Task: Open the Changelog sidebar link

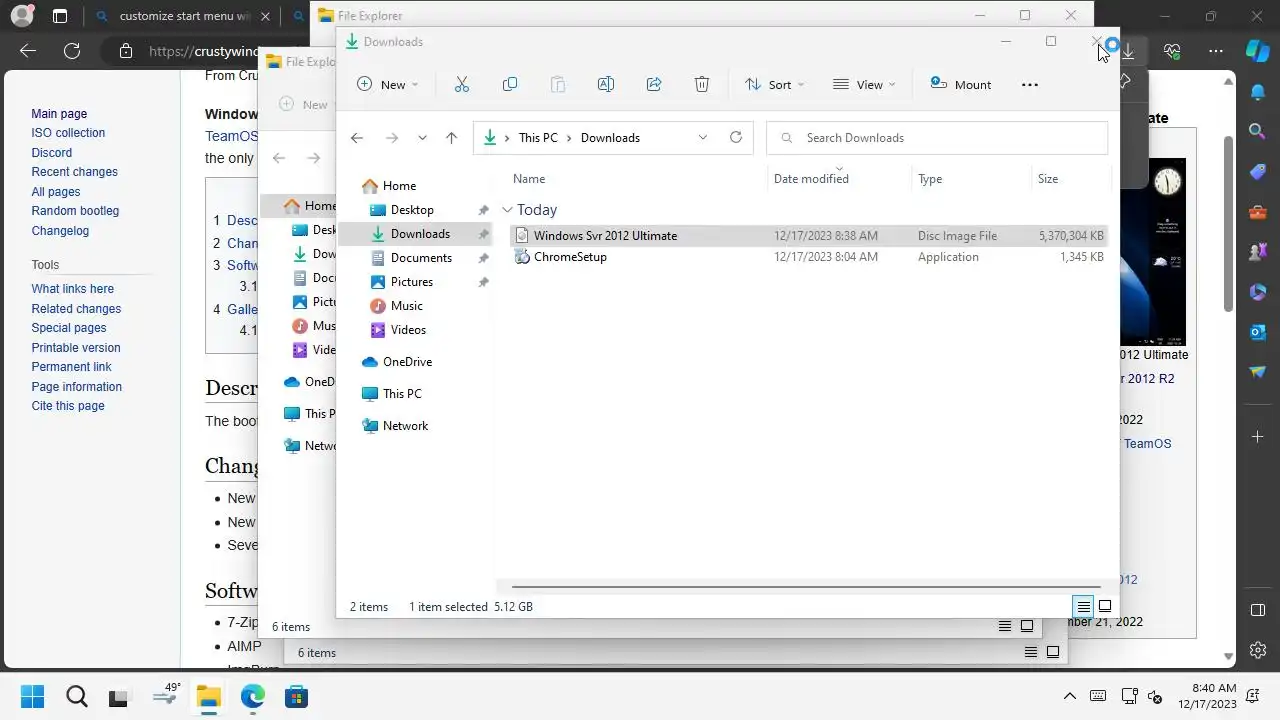Action: [60, 231]
